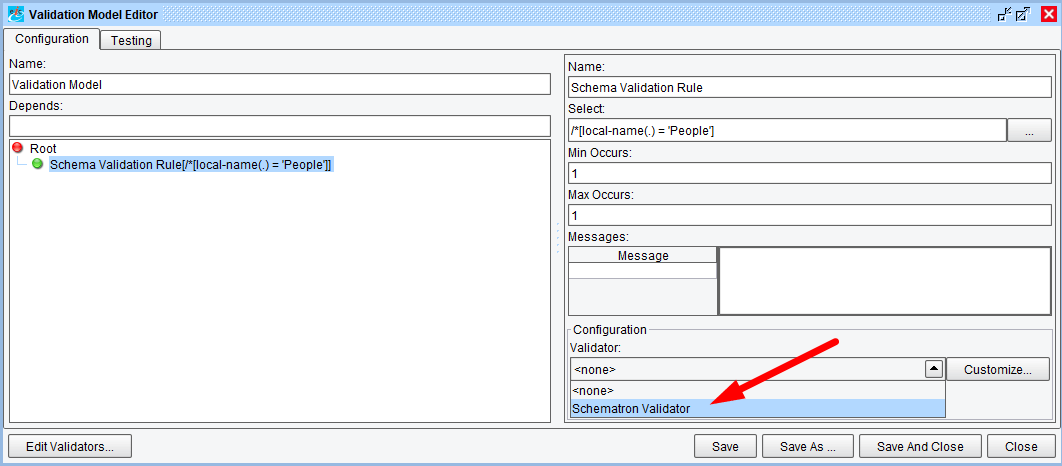Click the iconify (shrink) window icon
The height and width of the screenshot is (466, 1062).
[x=1003, y=14]
